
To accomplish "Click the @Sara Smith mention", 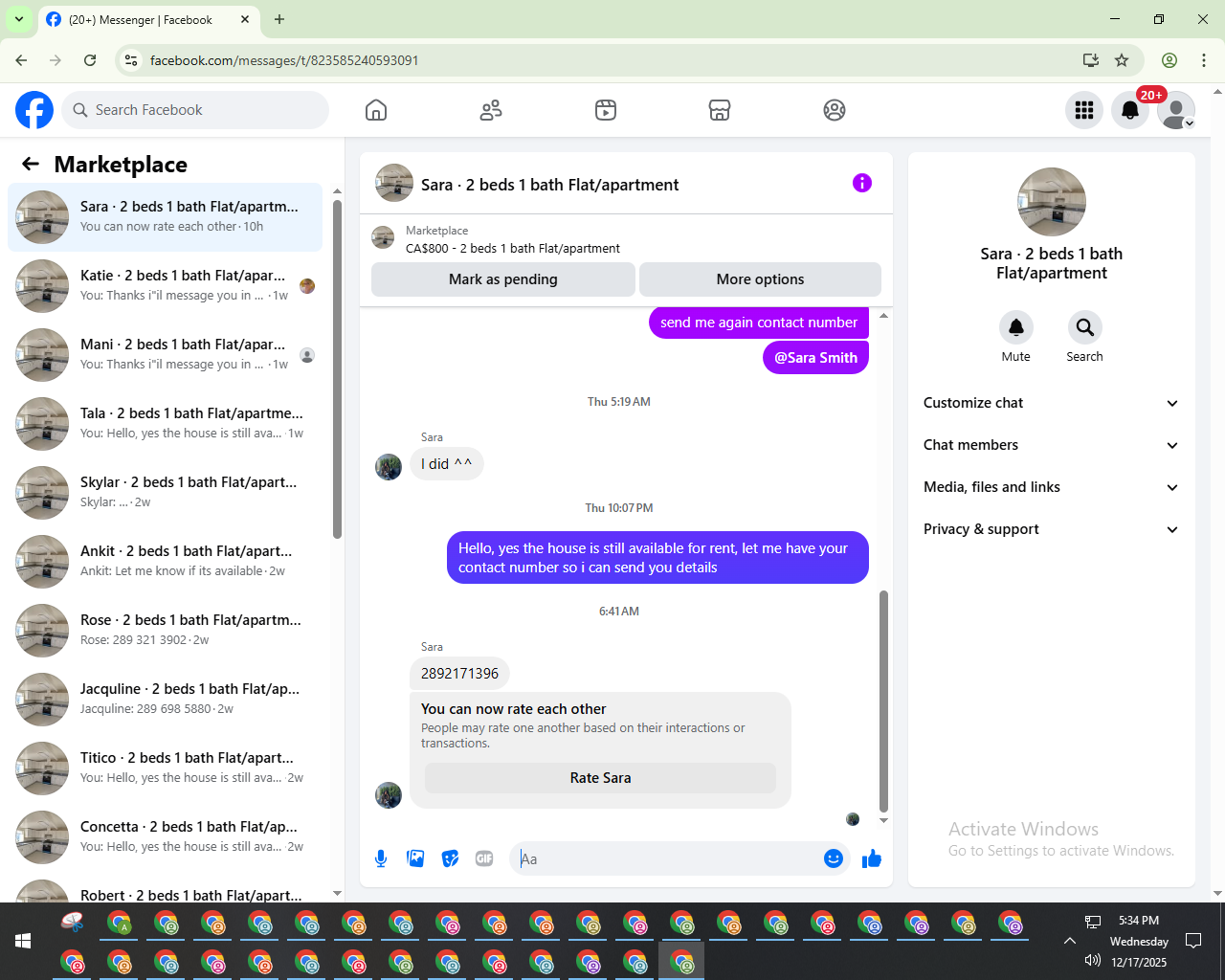I will tap(815, 358).
